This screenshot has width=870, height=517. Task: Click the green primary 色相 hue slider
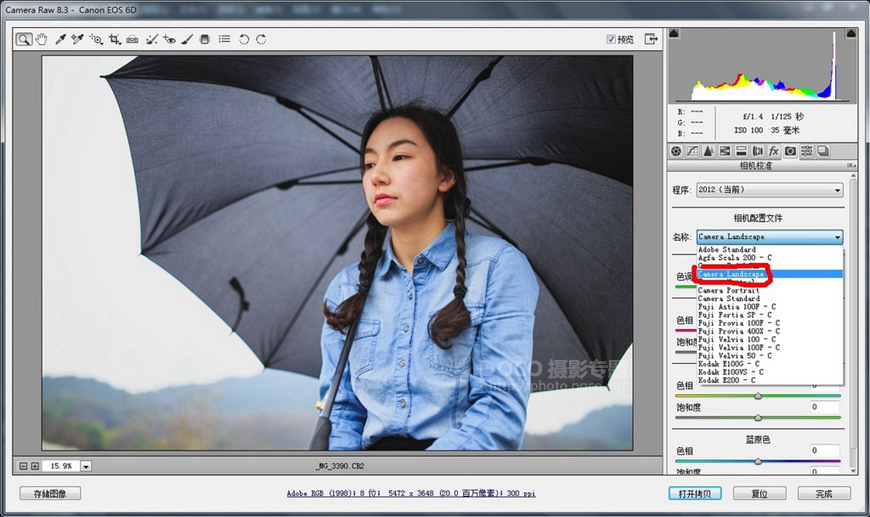click(x=758, y=396)
